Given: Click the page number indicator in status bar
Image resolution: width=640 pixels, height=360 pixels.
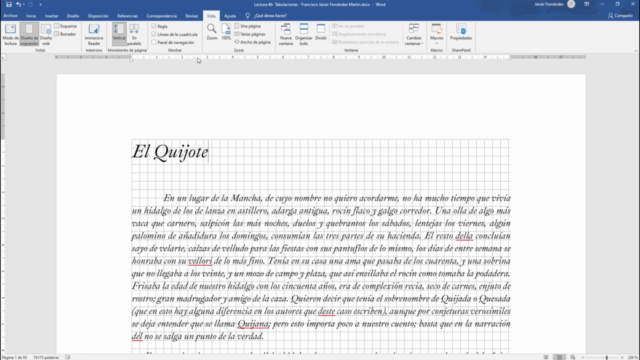Looking at the screenshot, I should coord(14,358).
